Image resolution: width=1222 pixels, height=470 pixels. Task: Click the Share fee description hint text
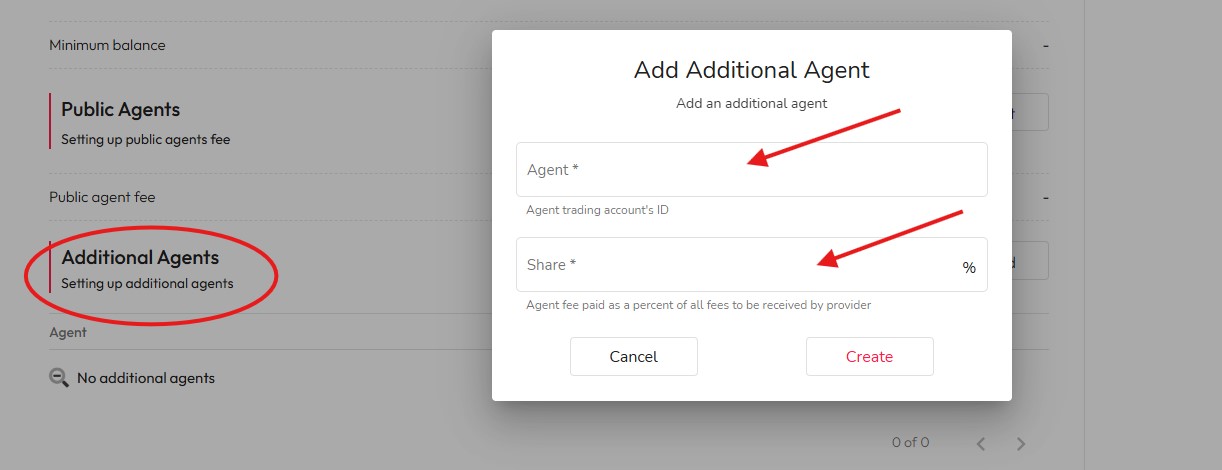pyautogui.click(x=698, y=305)
